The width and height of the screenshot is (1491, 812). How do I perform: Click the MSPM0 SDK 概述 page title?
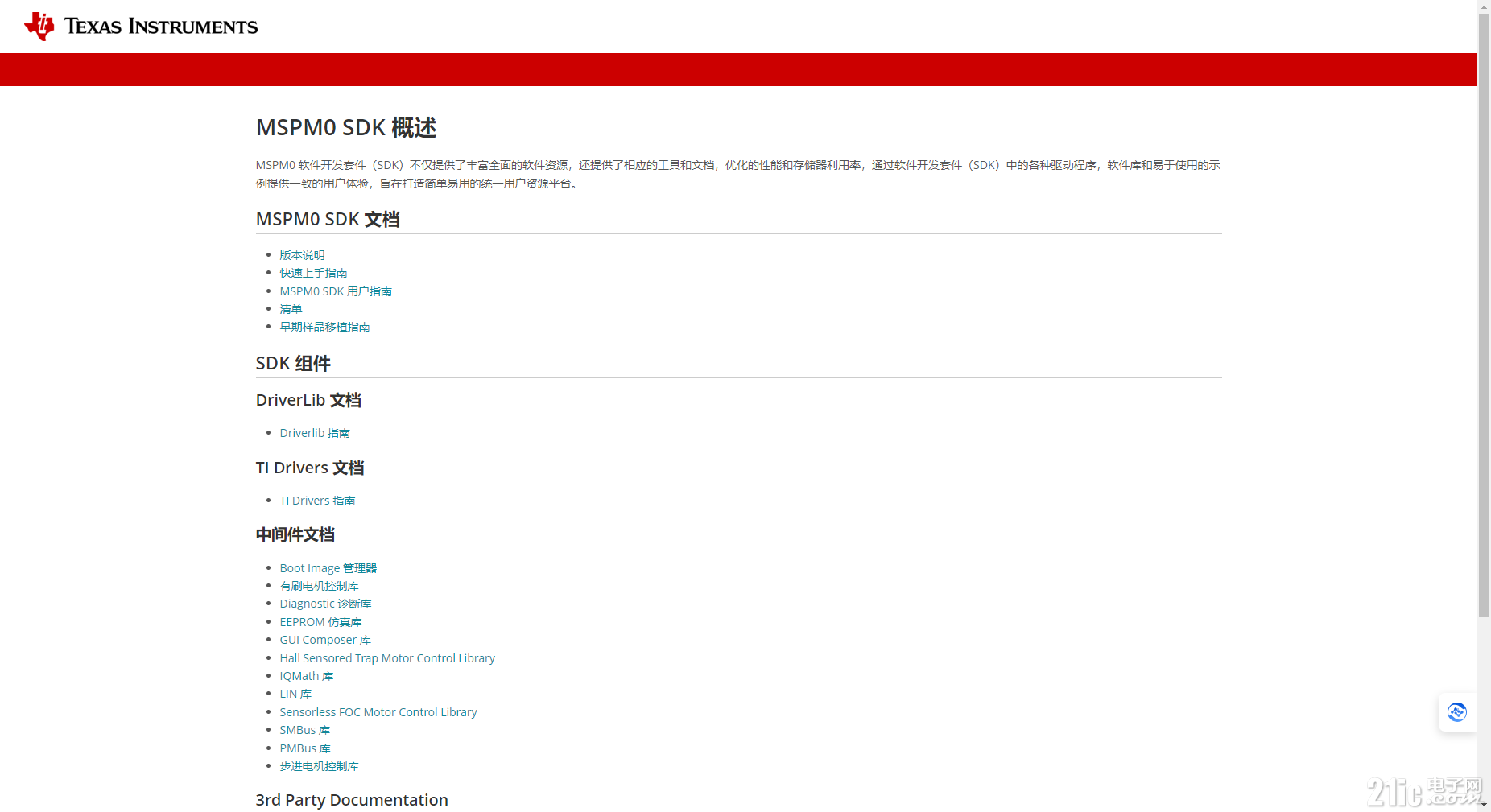point(346,127)
